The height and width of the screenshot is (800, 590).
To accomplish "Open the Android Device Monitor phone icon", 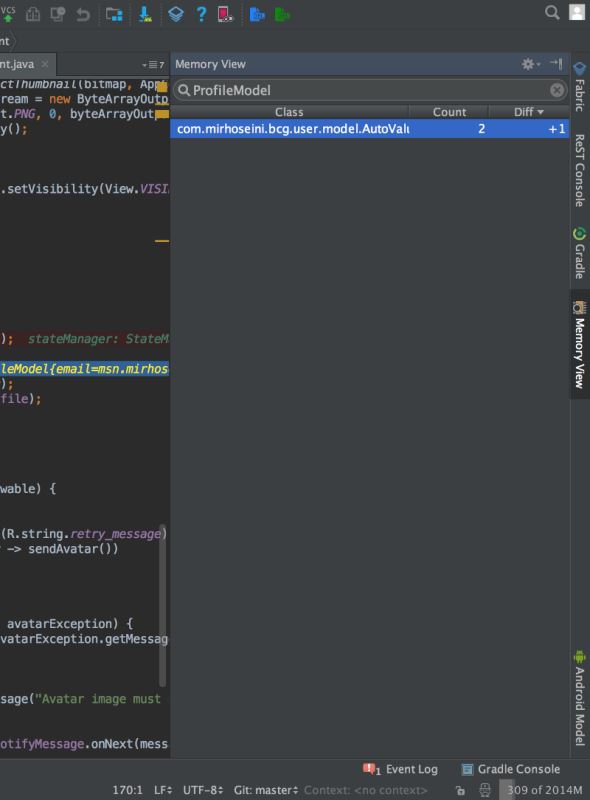I will tap(225, 14).
